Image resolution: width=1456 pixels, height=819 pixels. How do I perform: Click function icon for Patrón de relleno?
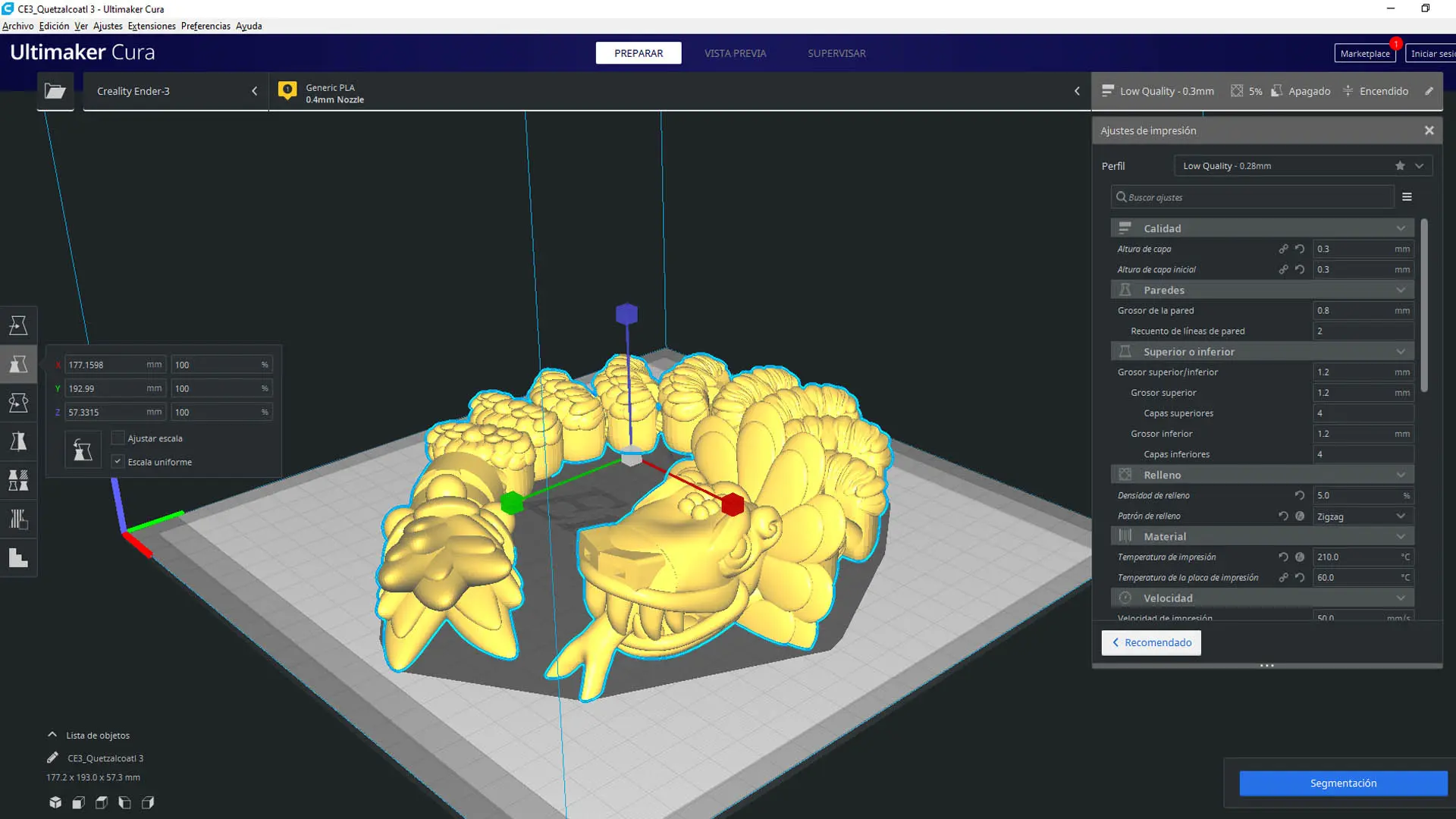tap(1300, 516)
